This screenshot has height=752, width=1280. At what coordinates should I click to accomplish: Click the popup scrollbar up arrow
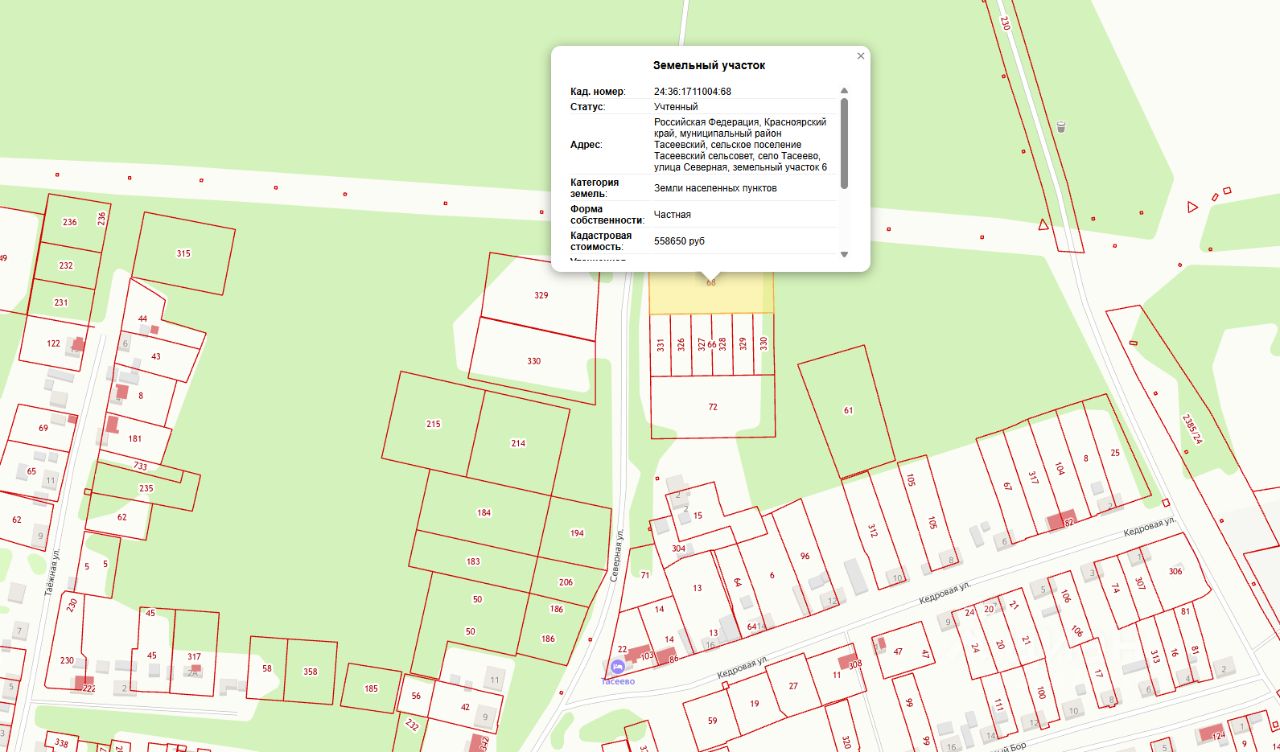pyautogui.click(x=844, y=91)
